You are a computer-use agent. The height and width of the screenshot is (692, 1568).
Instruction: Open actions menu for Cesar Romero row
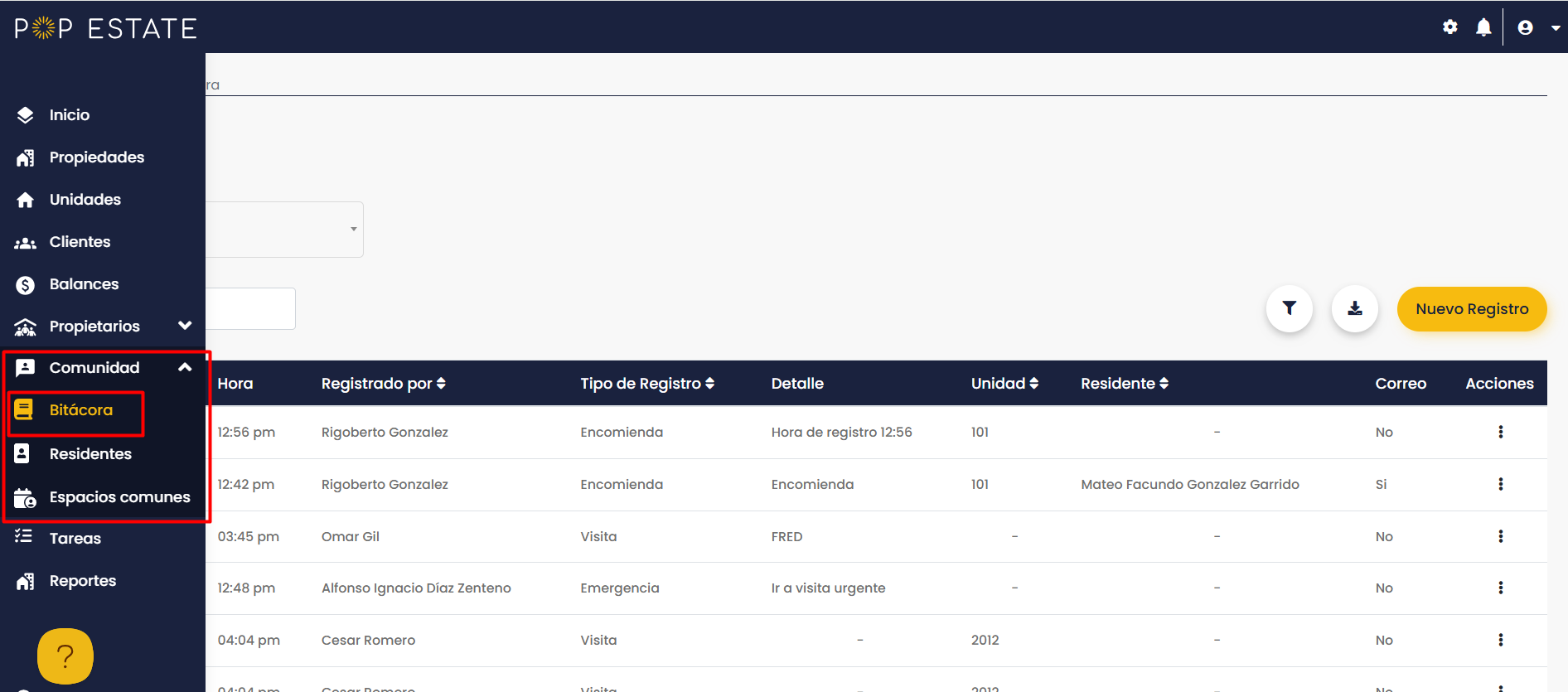pos(1500,640)
